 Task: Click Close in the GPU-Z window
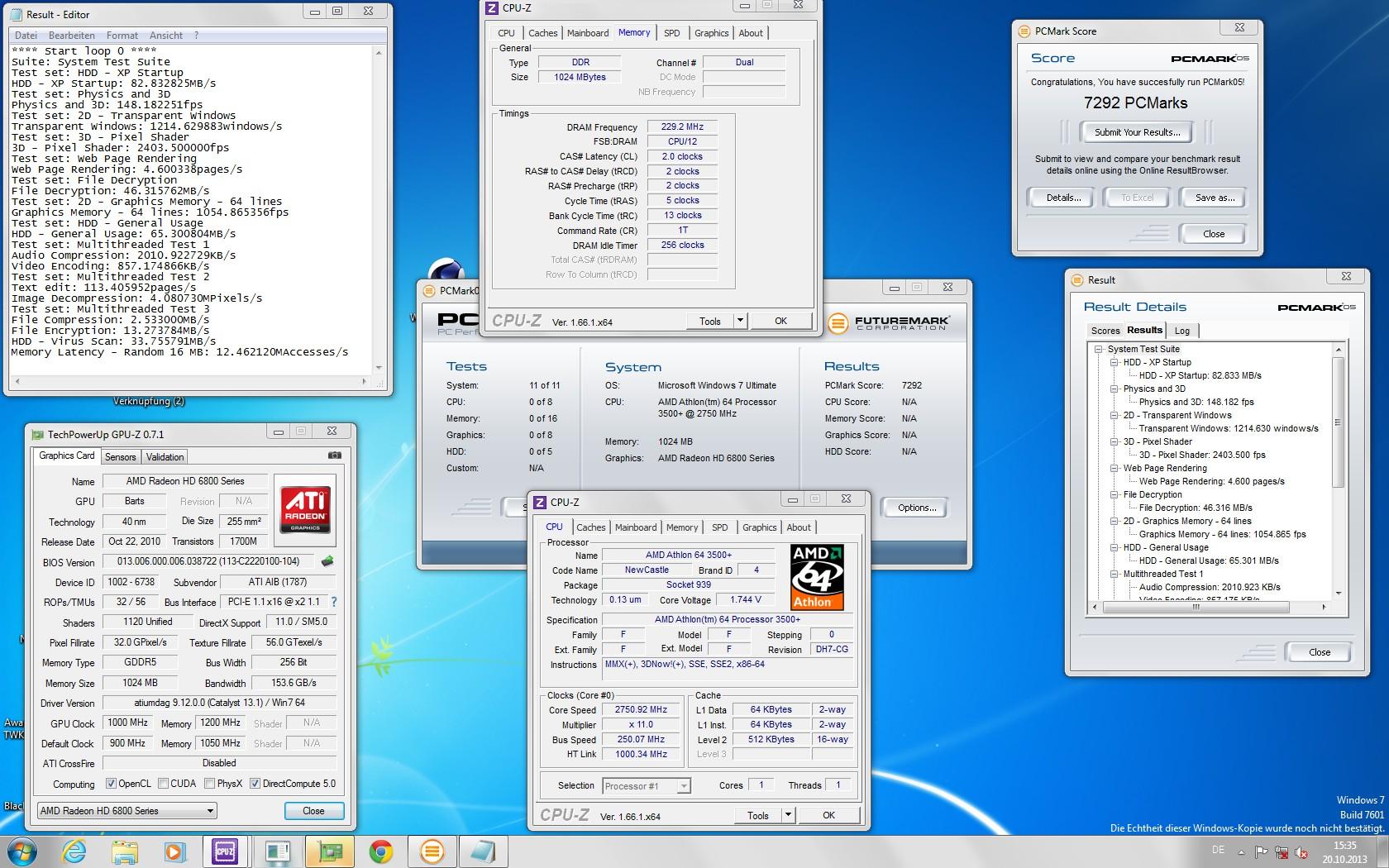point(313,811)
